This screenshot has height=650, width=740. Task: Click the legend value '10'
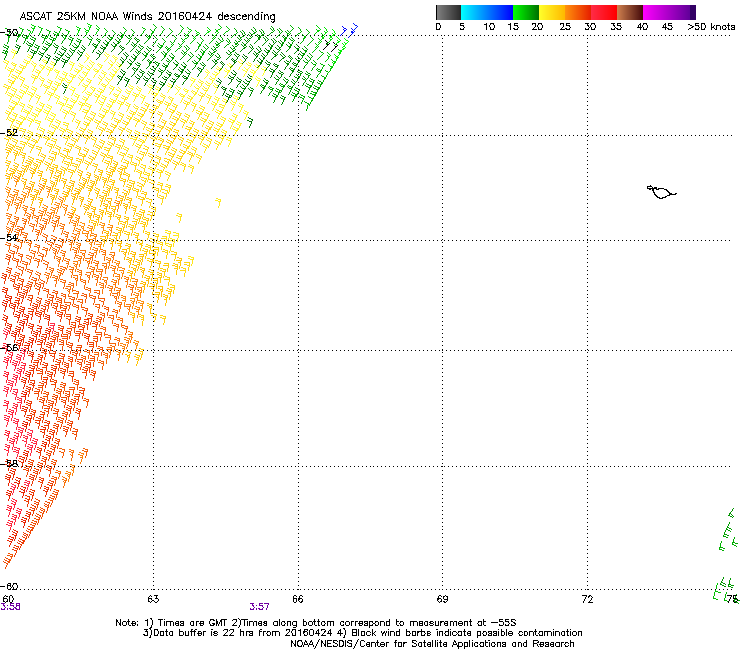point(489,26)
